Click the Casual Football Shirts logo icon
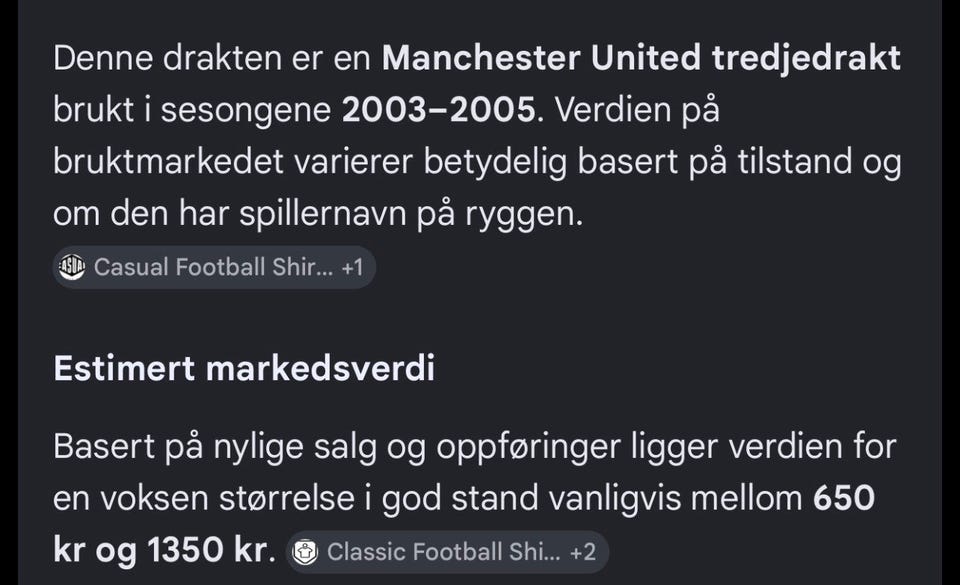Image resolution: width=960 pixels, height=585 pixels. 72,267
